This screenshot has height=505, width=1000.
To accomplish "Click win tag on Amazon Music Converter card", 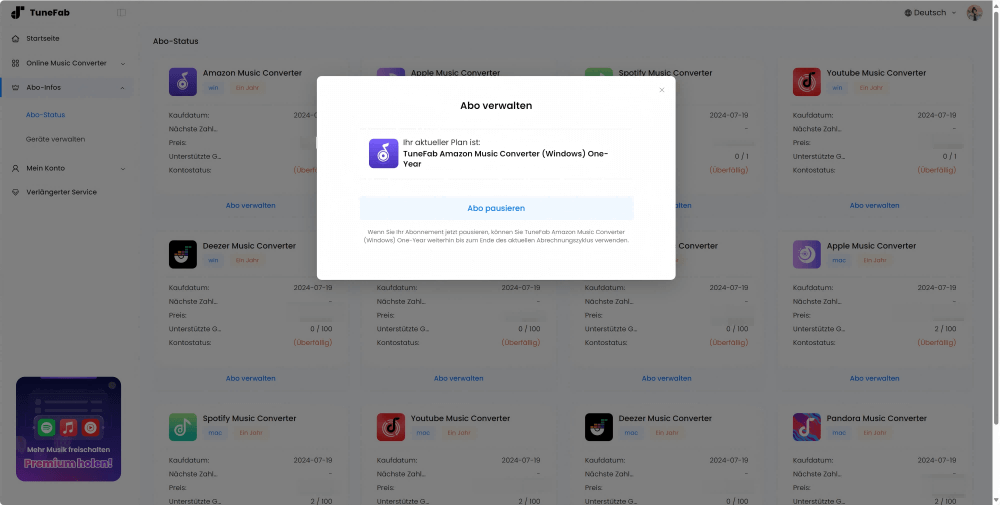I will (x=213, y=87).
